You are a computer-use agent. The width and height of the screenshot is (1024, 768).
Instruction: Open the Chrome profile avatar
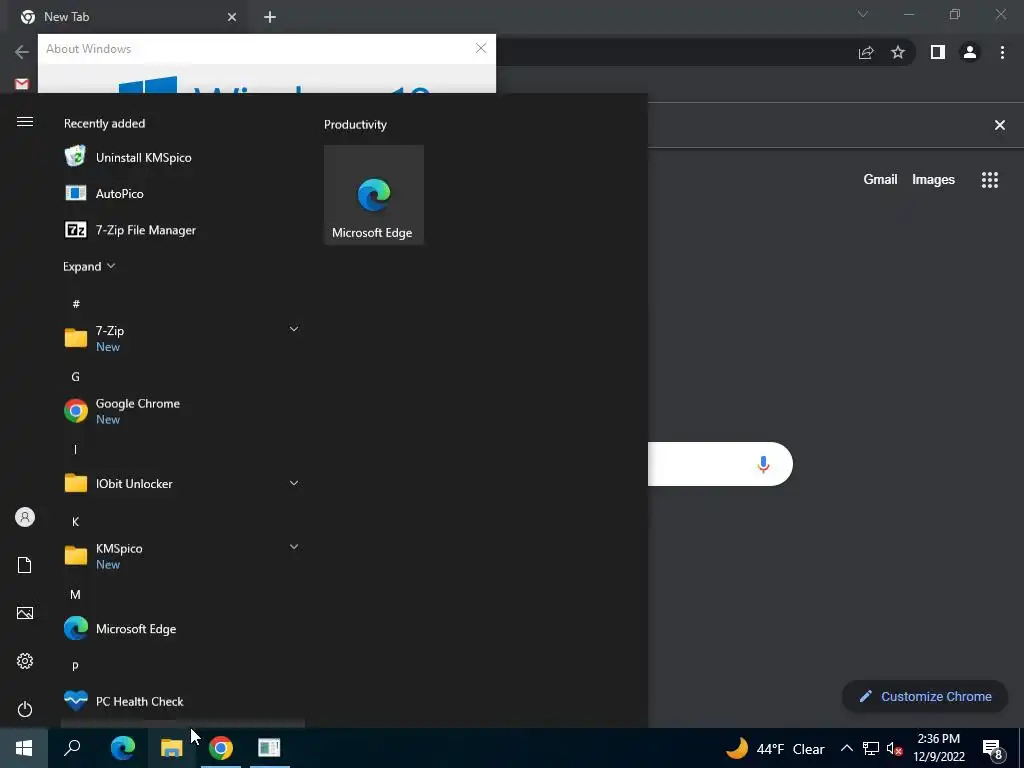[970, 52]
